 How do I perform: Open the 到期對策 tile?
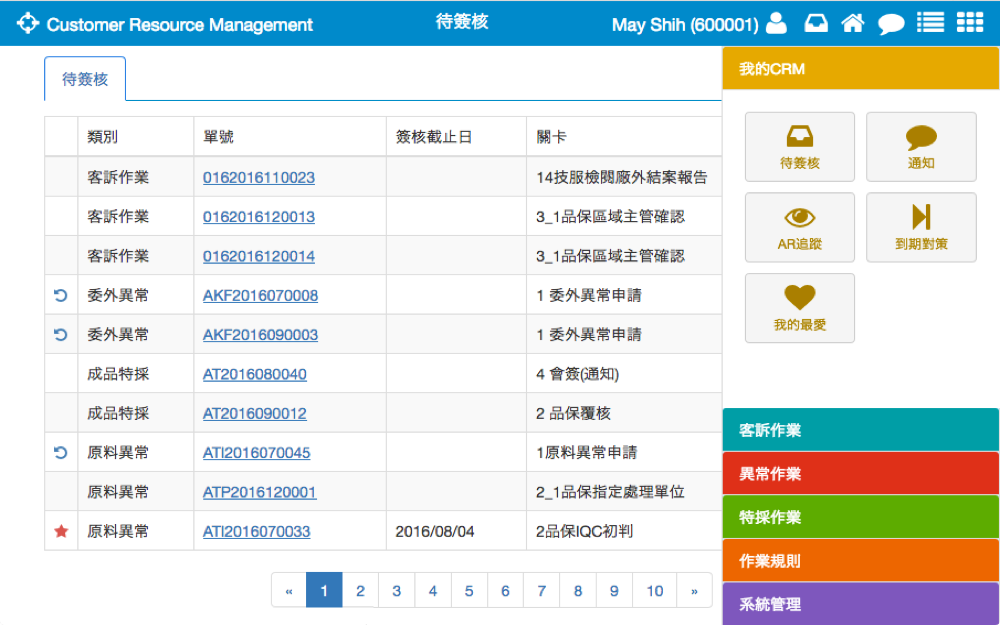point(921,227)
